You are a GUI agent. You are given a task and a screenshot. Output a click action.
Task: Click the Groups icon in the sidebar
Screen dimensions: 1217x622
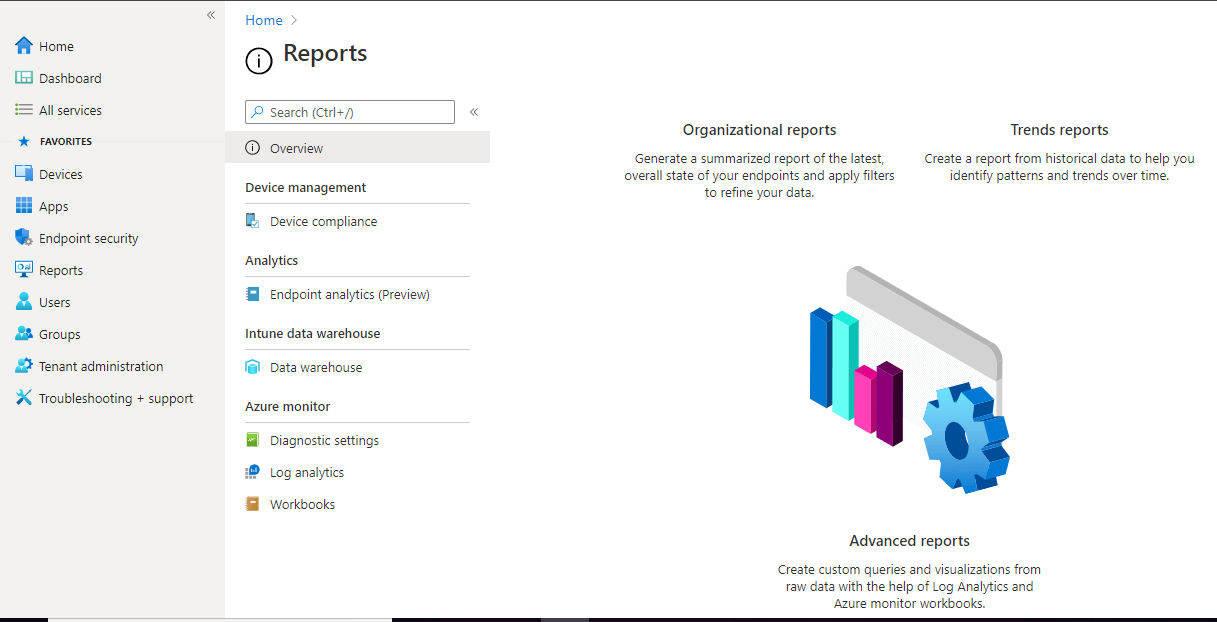coord(24,334)
